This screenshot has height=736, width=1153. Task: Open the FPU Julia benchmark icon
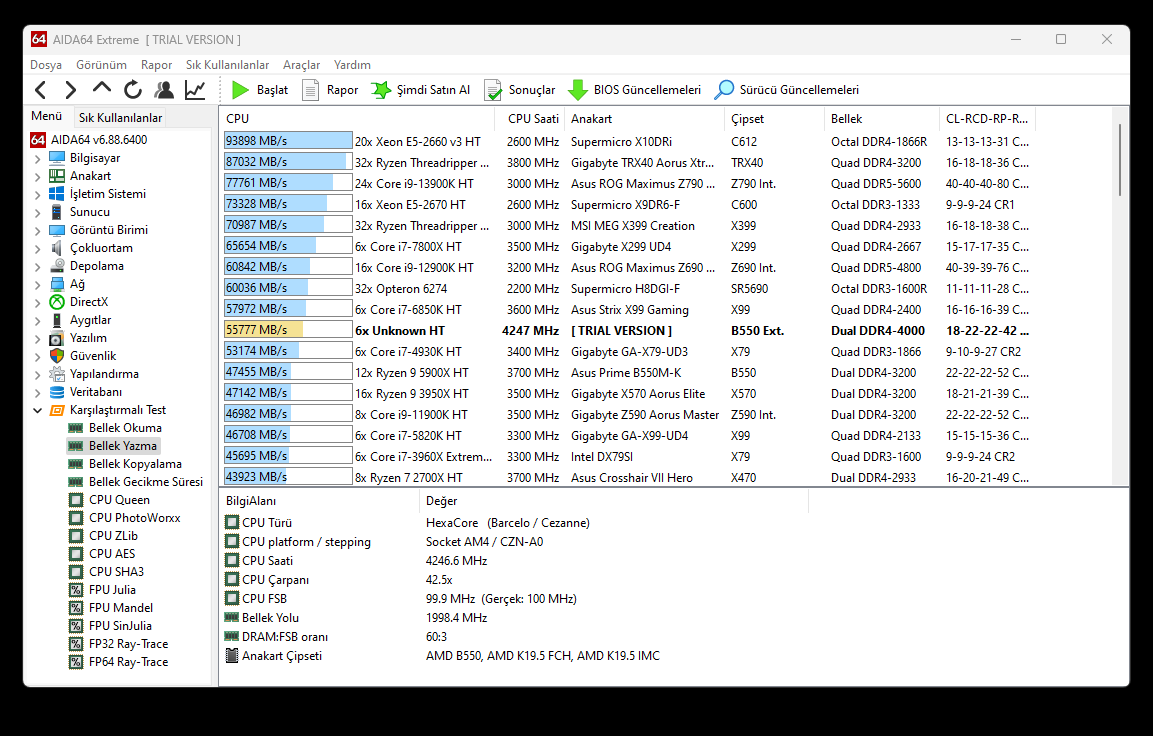click(76, 590)
